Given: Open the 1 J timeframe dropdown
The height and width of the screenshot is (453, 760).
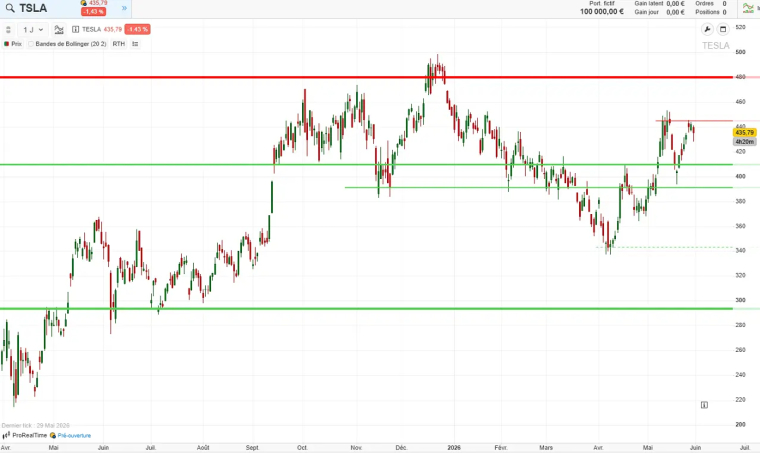Looking at the screenshot, I should 33,30.
